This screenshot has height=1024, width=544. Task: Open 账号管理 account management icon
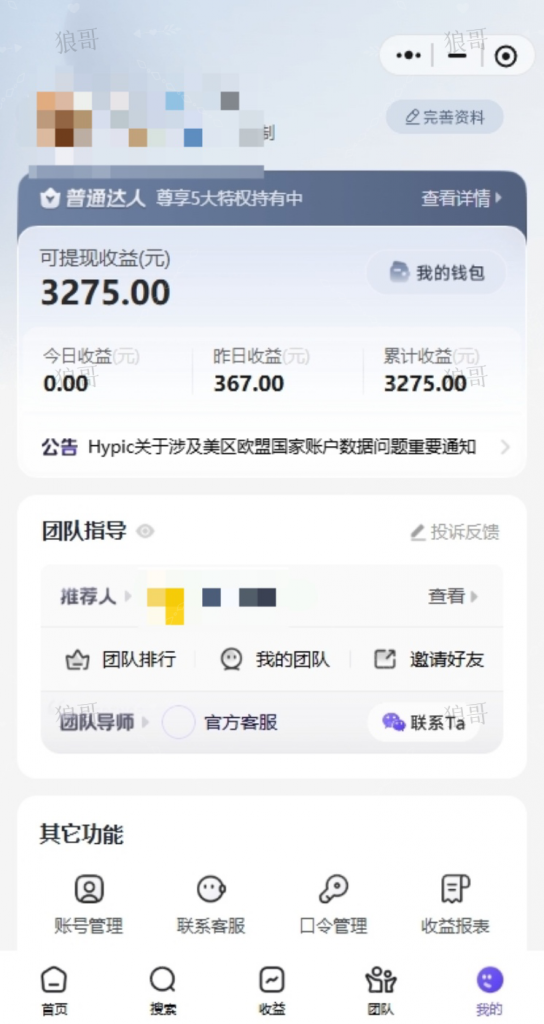[x=89, y=889]
